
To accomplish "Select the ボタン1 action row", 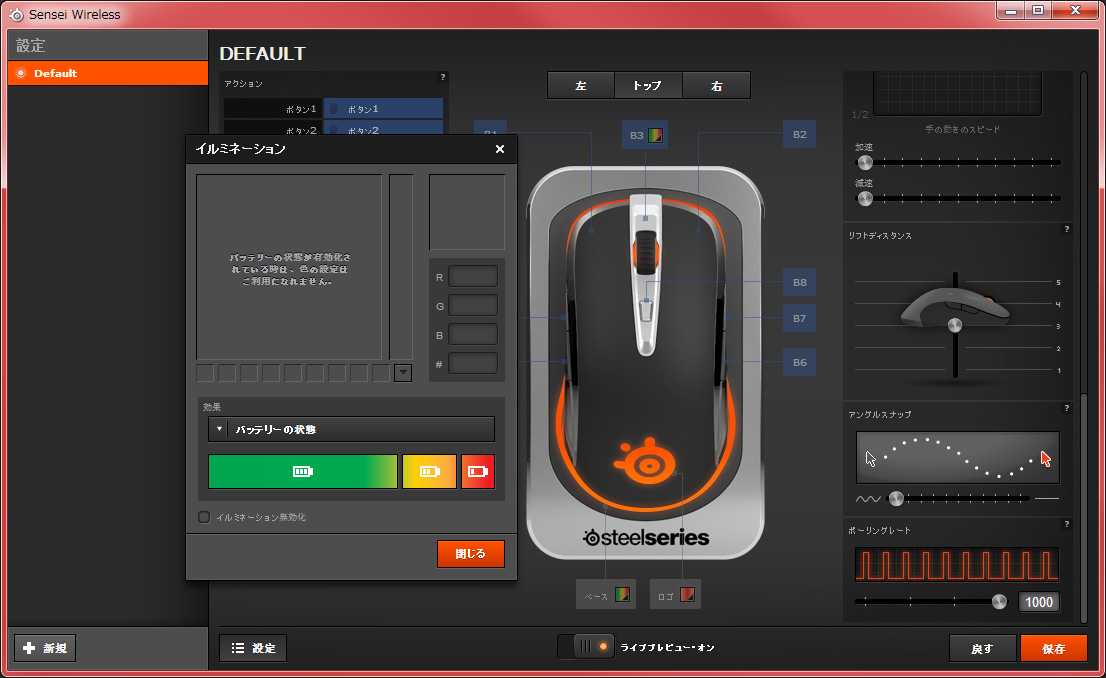I will [x=334, y=109].
